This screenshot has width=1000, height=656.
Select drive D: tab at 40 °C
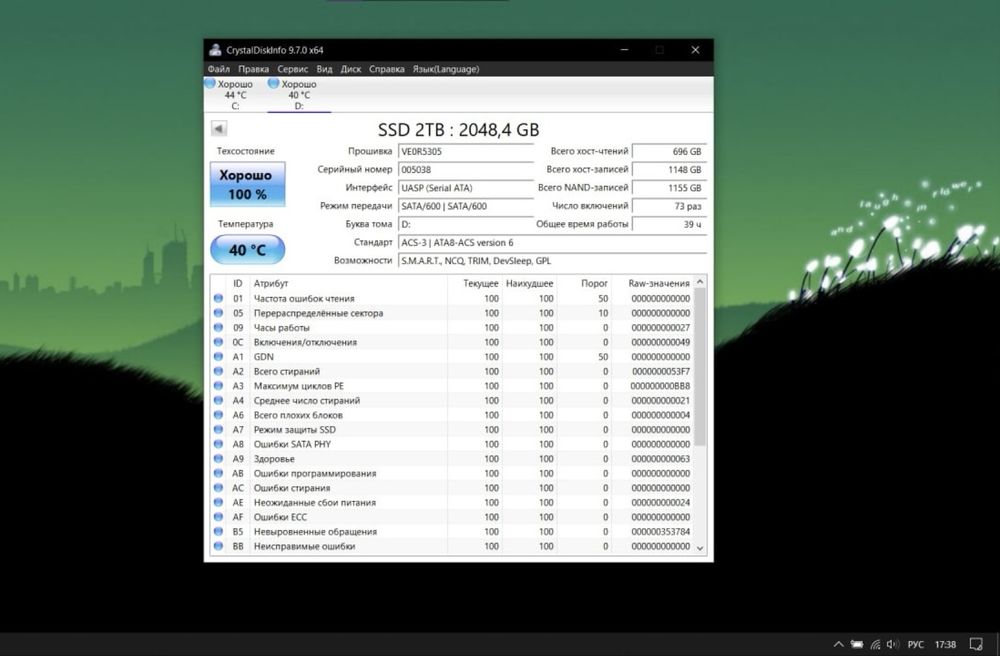pyautogui.click(x=298, y=94)
